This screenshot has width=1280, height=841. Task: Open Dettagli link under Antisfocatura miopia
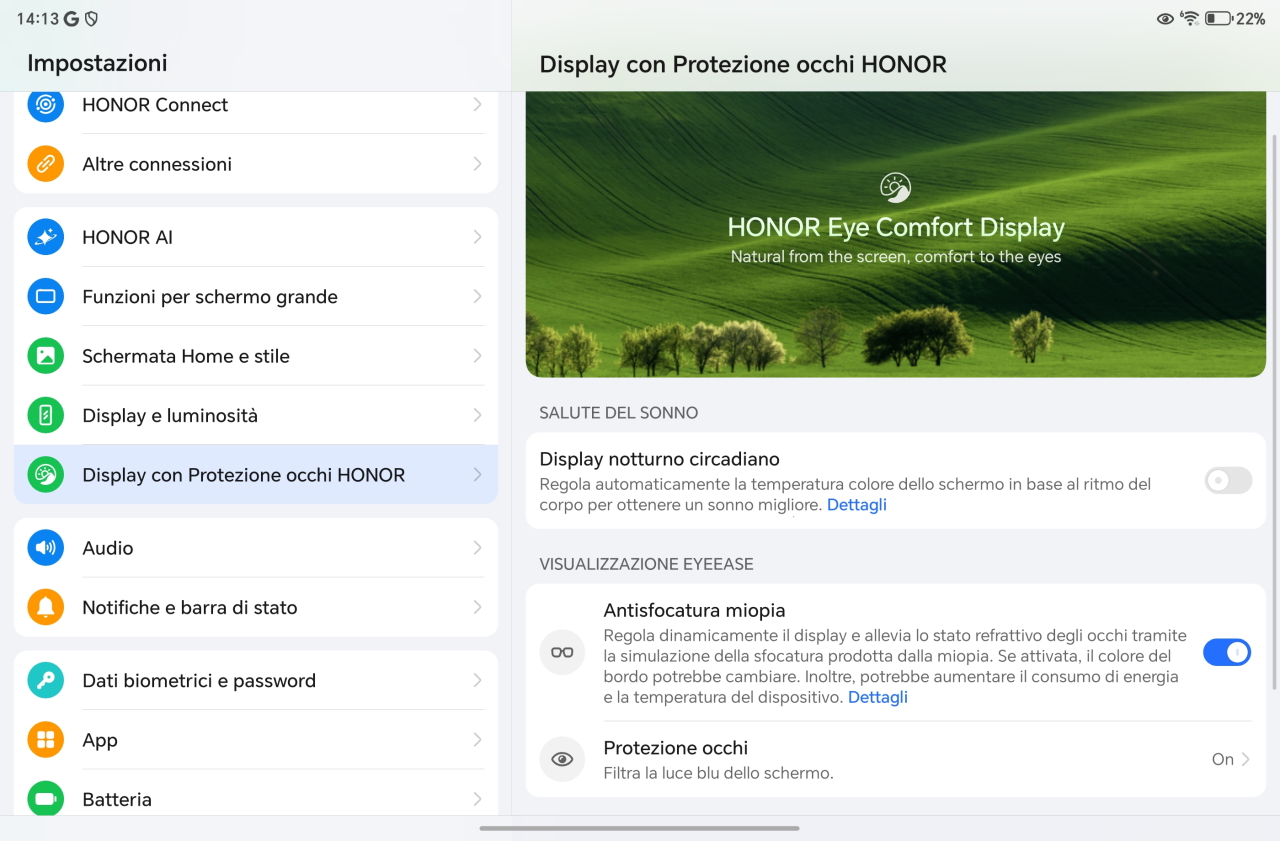pos(878,697)
